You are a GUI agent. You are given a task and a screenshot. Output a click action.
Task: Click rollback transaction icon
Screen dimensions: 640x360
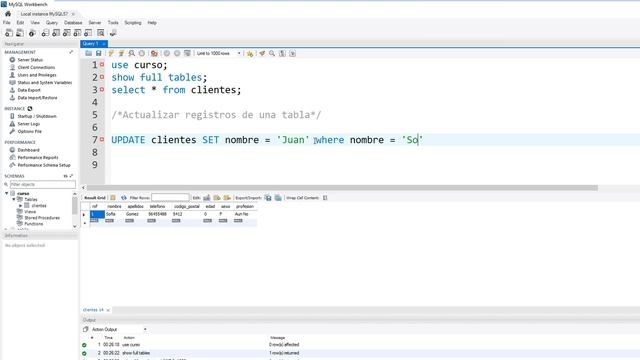(x=177, y=53)
